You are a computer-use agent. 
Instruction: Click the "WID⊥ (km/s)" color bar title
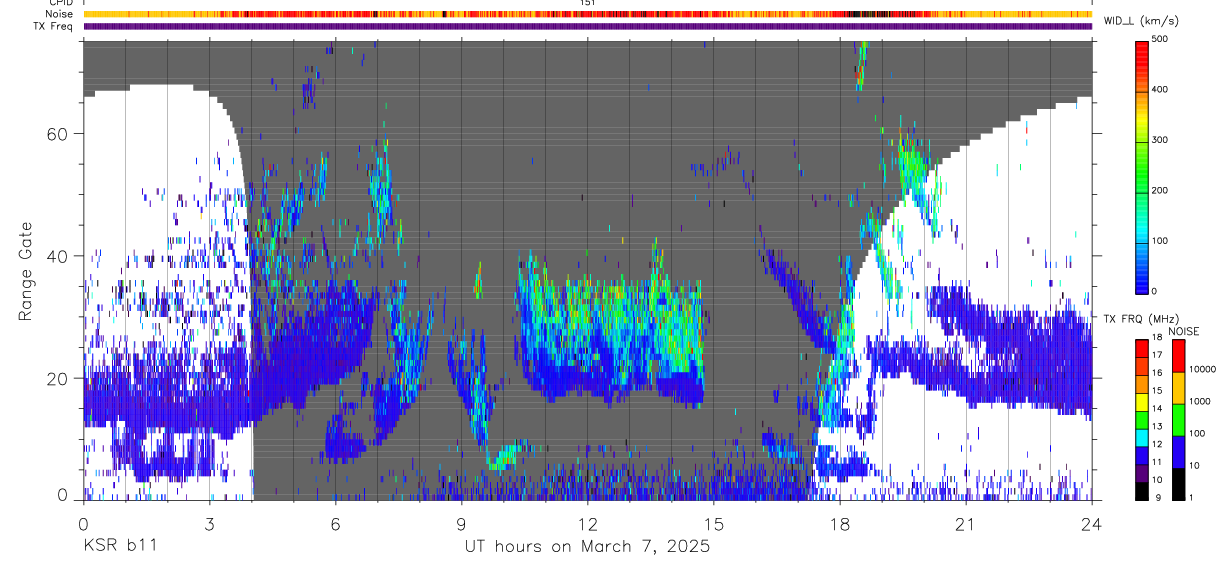click(1143, 21)
